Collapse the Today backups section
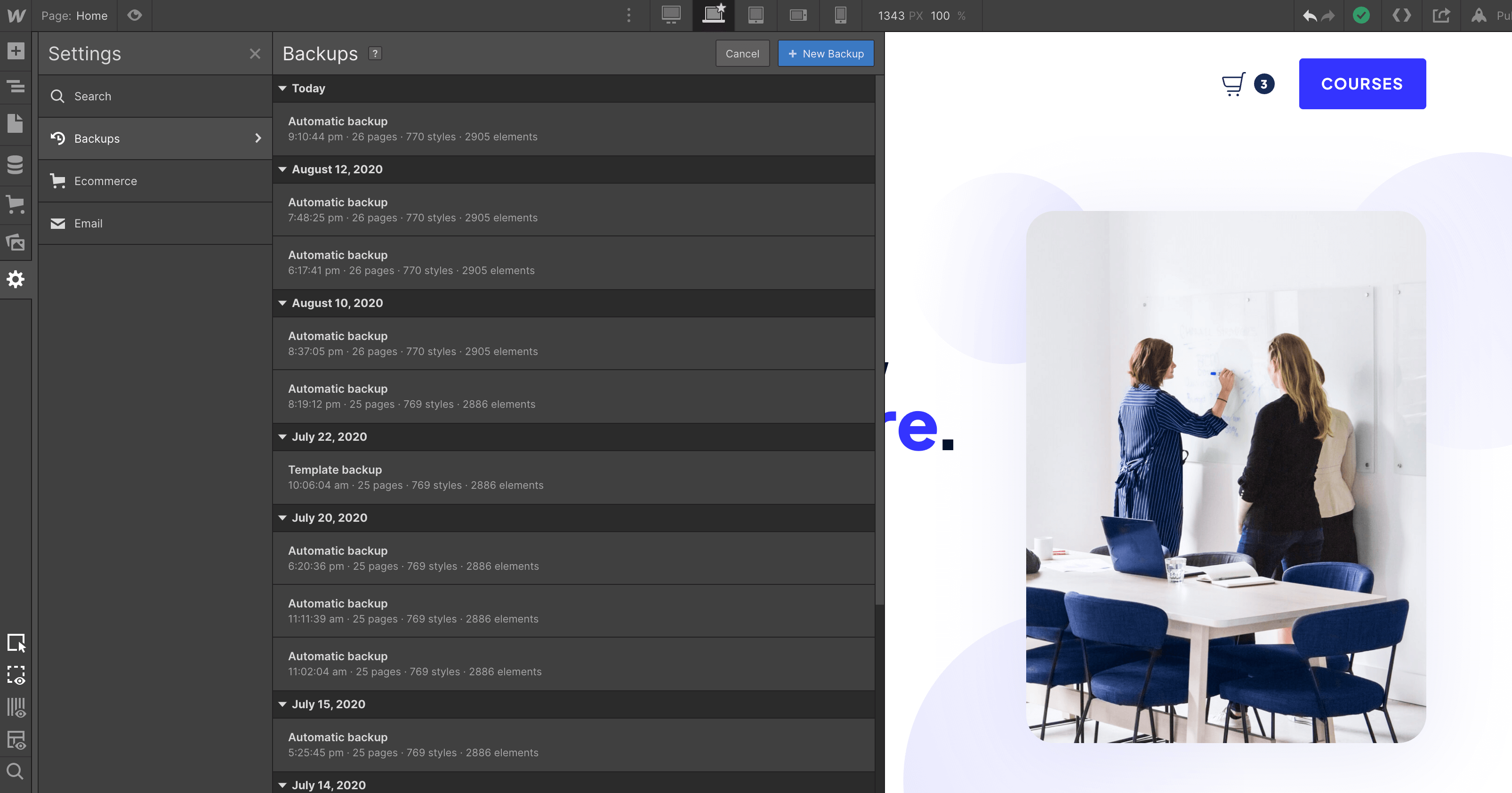 tap(283, 88)
